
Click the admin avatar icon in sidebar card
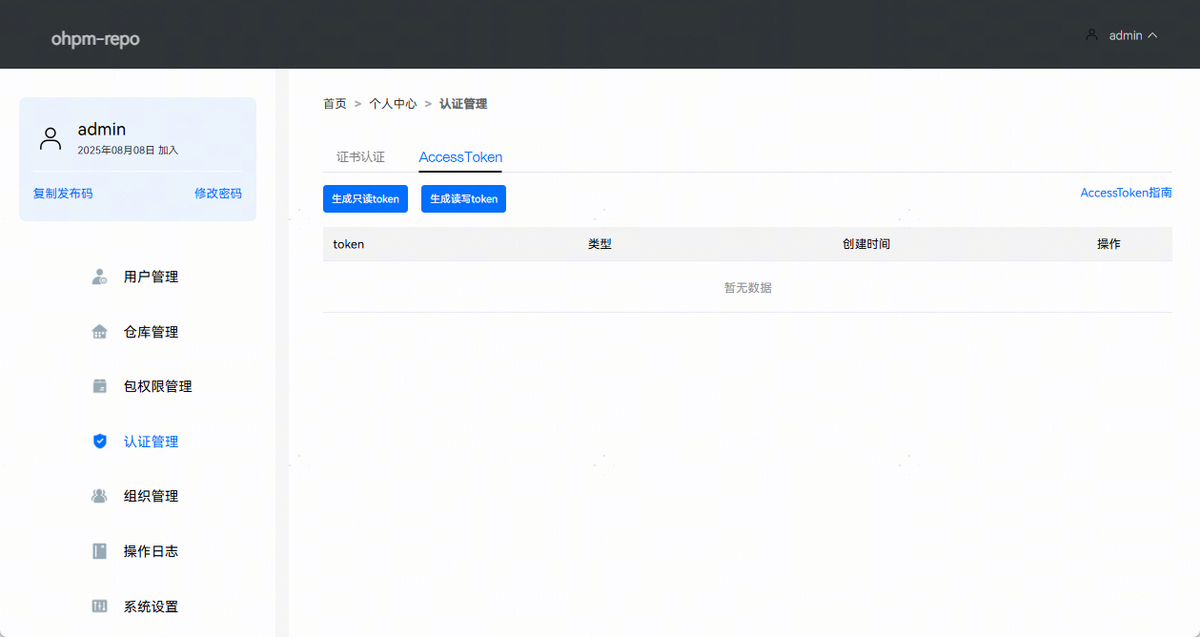point(50,138)
